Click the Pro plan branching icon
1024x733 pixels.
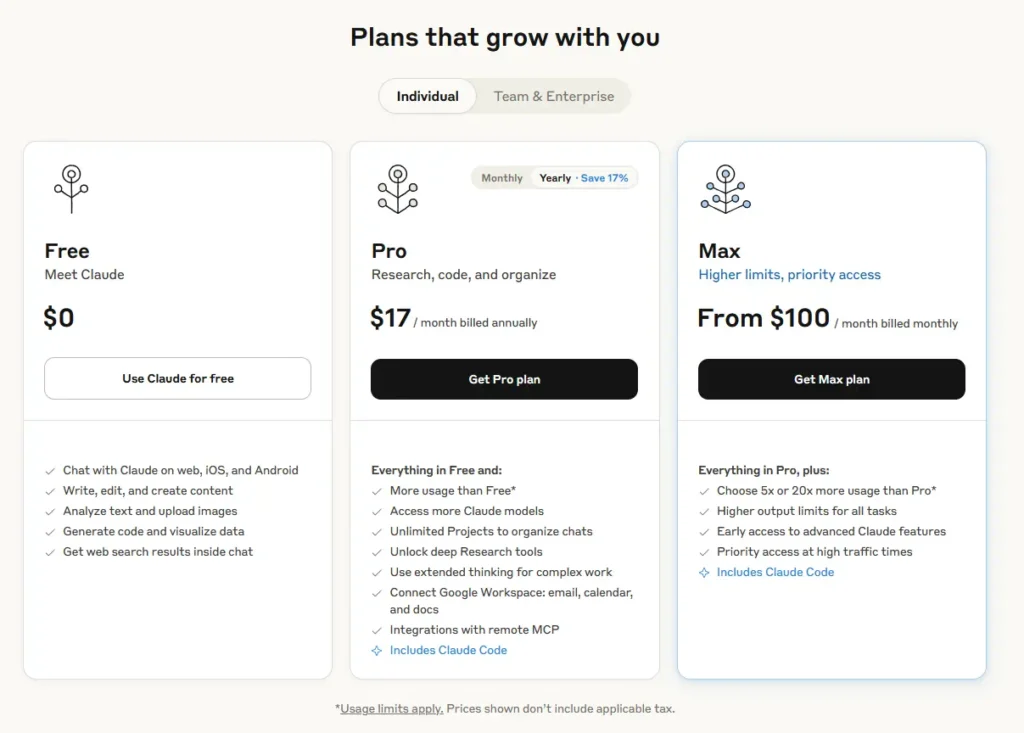397,188
